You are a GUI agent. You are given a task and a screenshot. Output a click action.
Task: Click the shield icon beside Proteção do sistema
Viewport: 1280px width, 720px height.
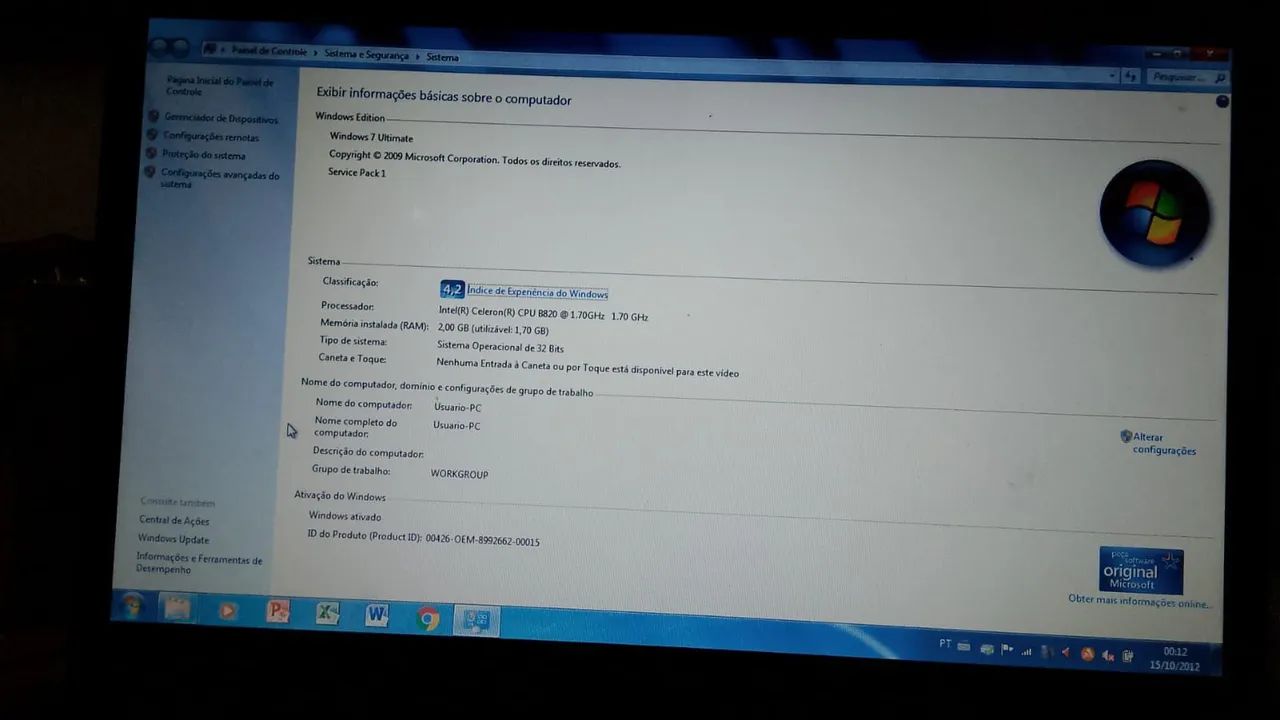[x=151, y=153]
